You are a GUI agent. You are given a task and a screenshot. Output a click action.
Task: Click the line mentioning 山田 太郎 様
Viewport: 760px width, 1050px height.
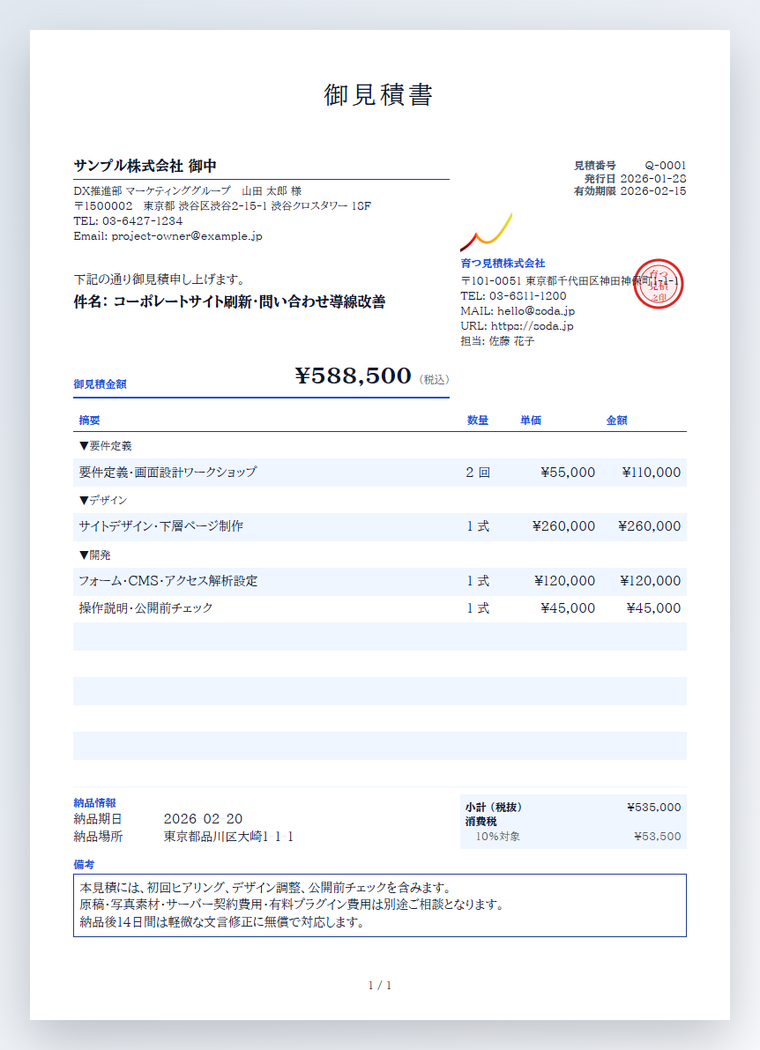click(187, 191)
